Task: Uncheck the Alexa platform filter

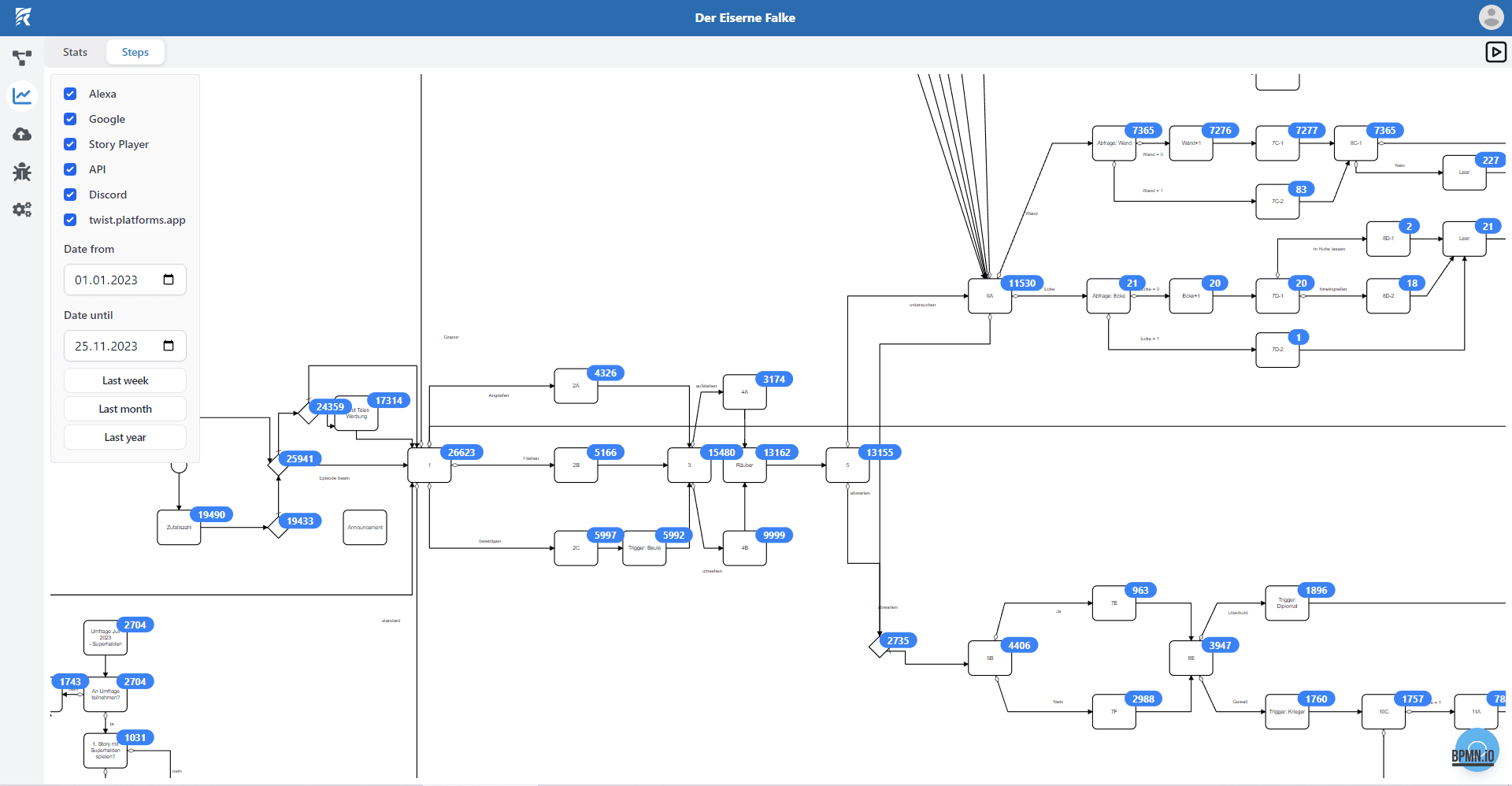Action: (70, 93)
